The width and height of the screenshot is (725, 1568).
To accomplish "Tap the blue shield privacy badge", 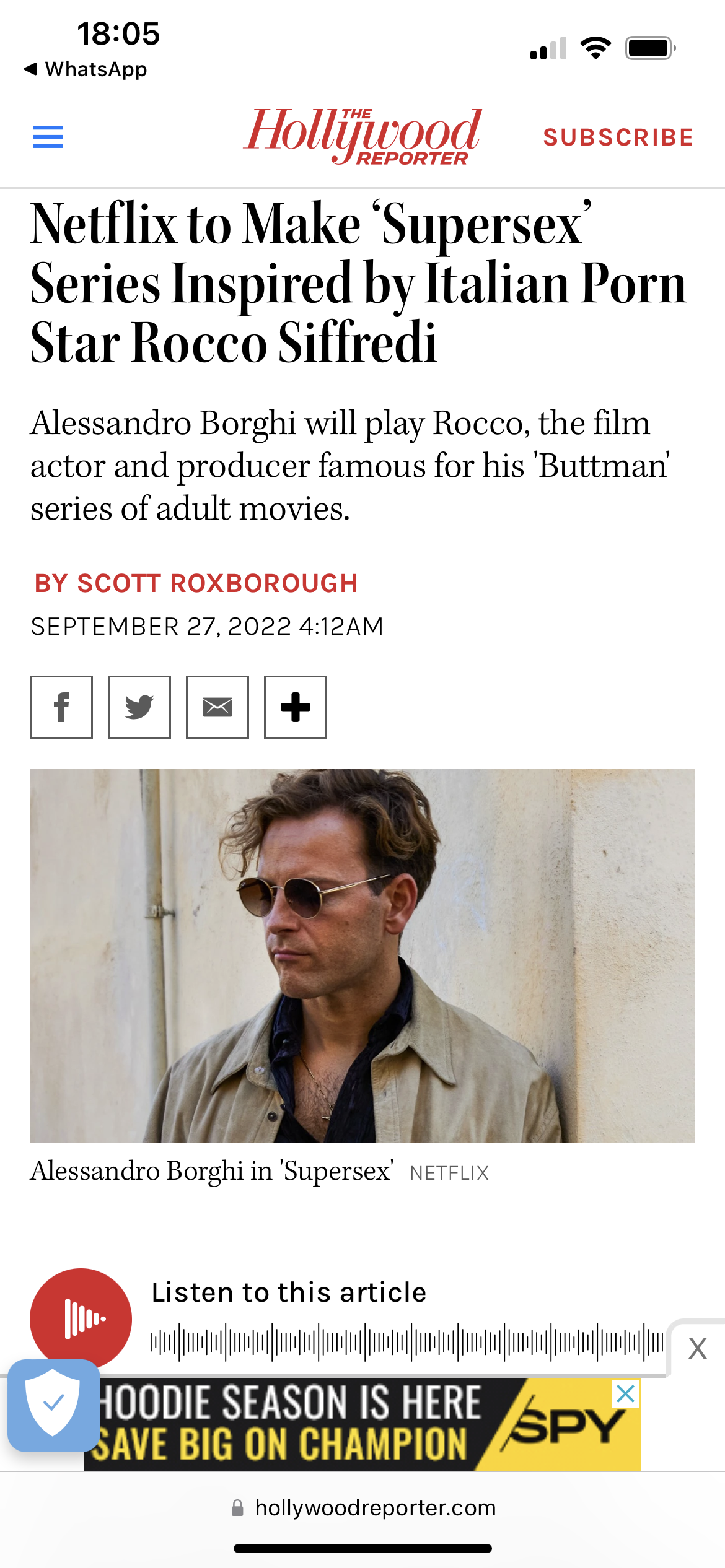I will coord(53,1405).
